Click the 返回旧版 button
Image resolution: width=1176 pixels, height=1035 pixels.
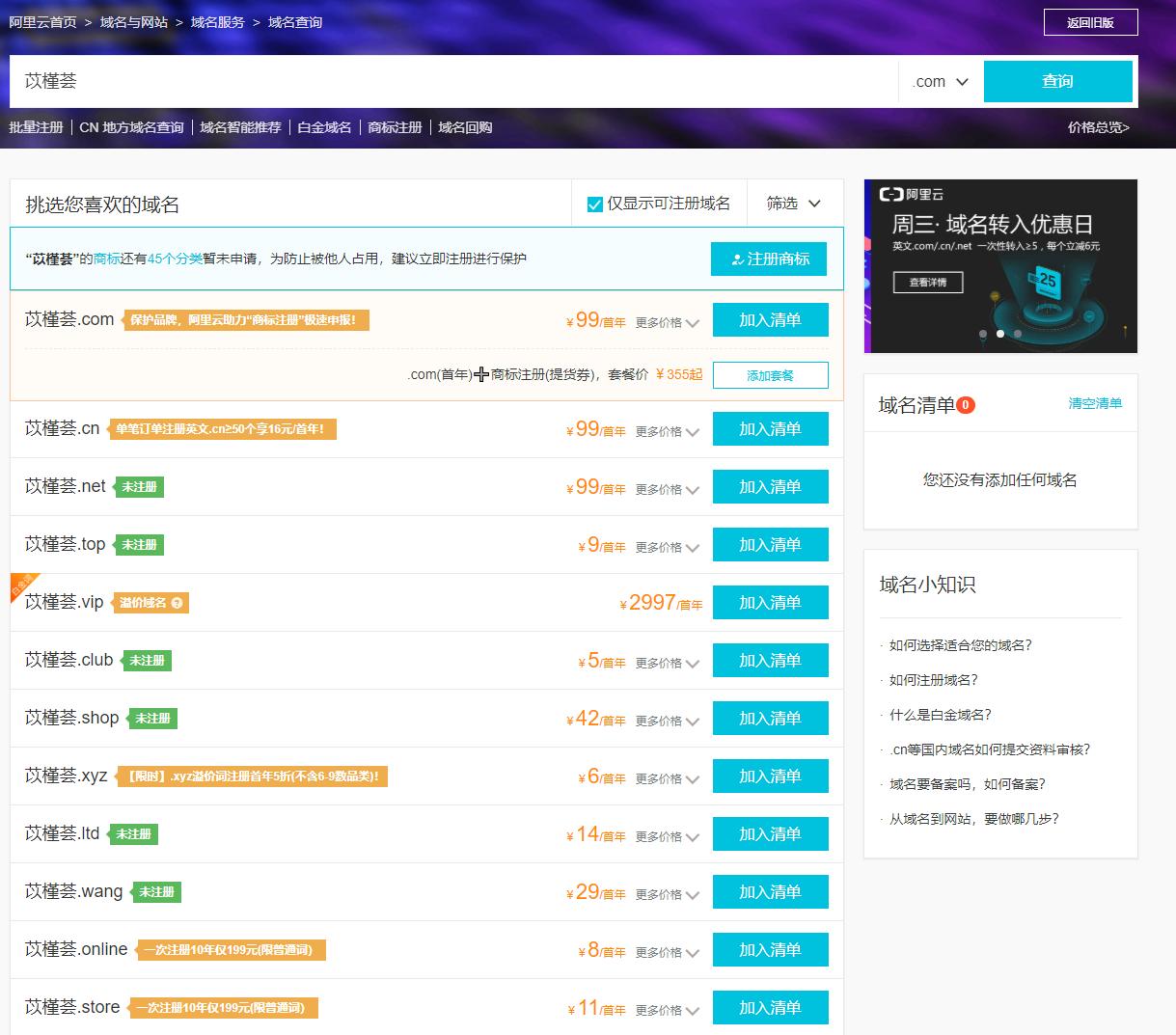(1090, 22)
